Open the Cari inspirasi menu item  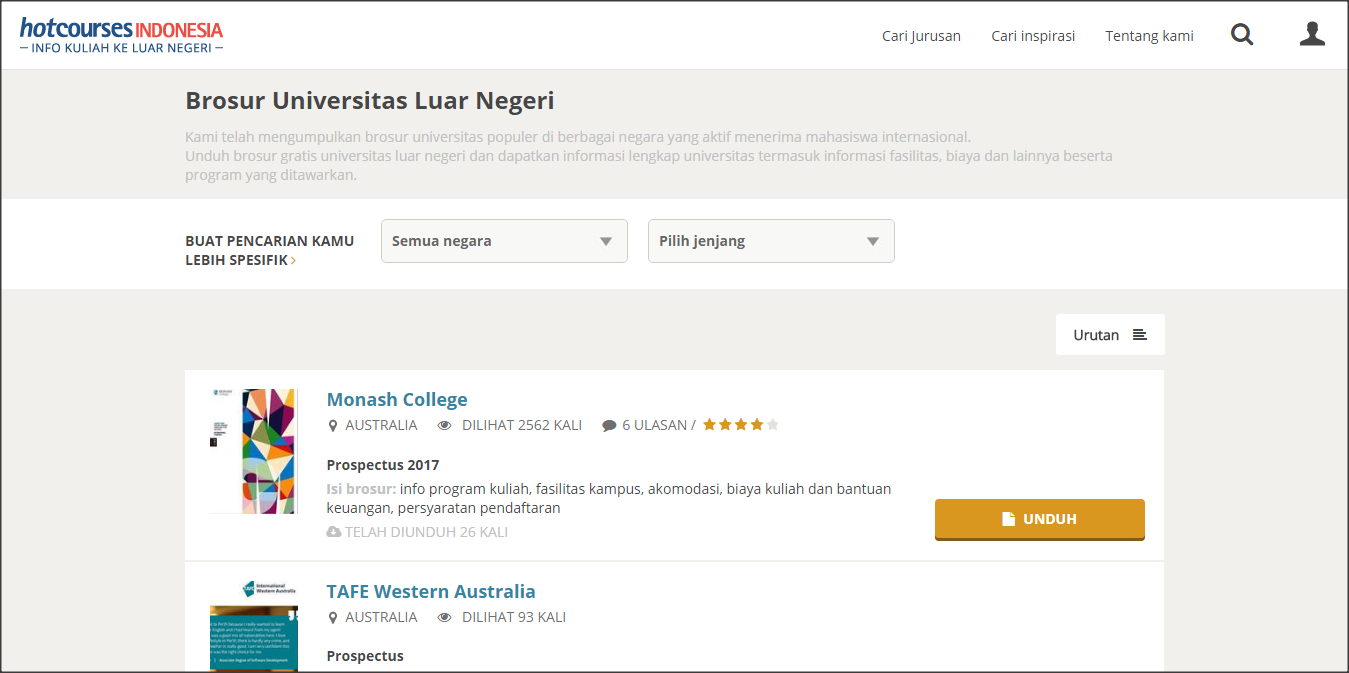[1033, 36]
